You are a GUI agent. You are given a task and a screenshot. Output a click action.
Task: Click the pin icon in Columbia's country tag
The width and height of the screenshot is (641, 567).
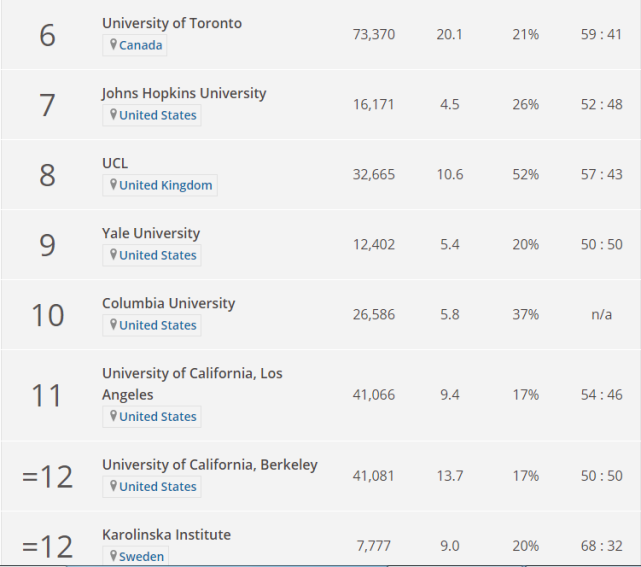114,325
